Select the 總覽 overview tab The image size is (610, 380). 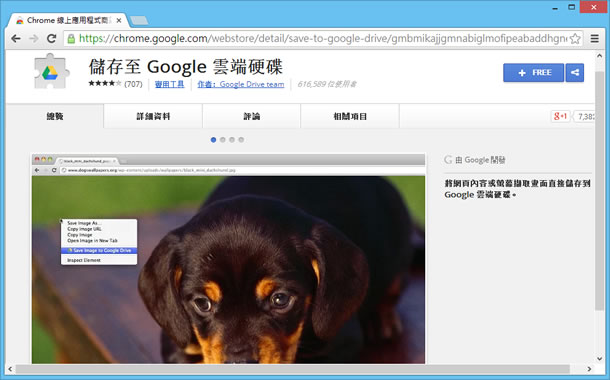54,116
